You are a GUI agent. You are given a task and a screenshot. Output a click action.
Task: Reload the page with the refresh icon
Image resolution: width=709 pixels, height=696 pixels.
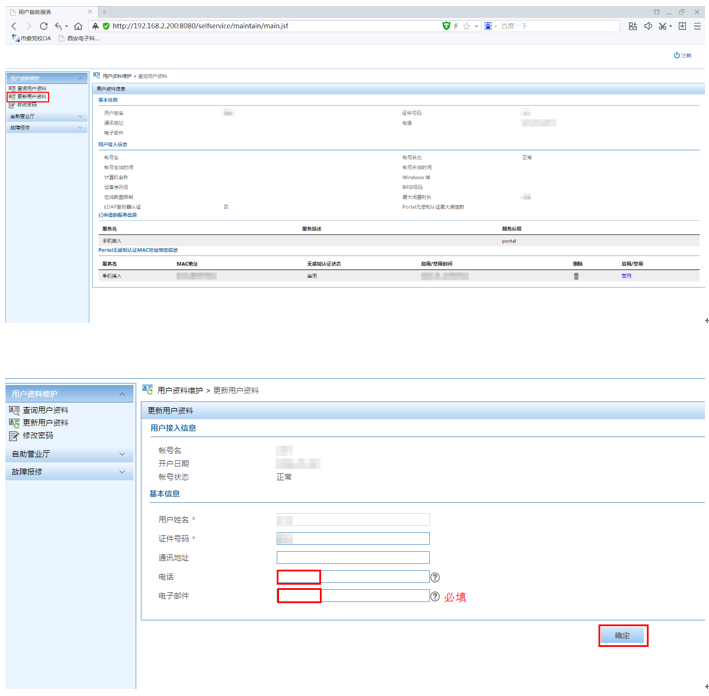click(x=43, y=26)
